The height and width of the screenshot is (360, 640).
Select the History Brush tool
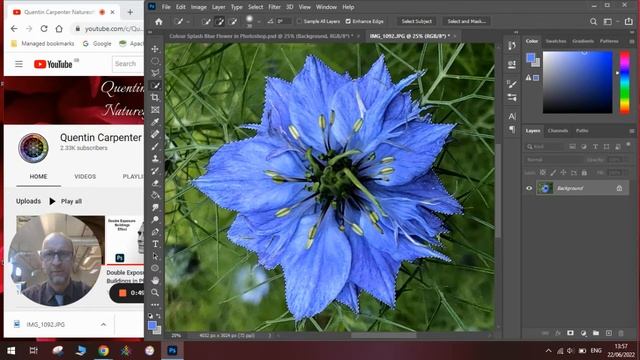pos(155,171)
